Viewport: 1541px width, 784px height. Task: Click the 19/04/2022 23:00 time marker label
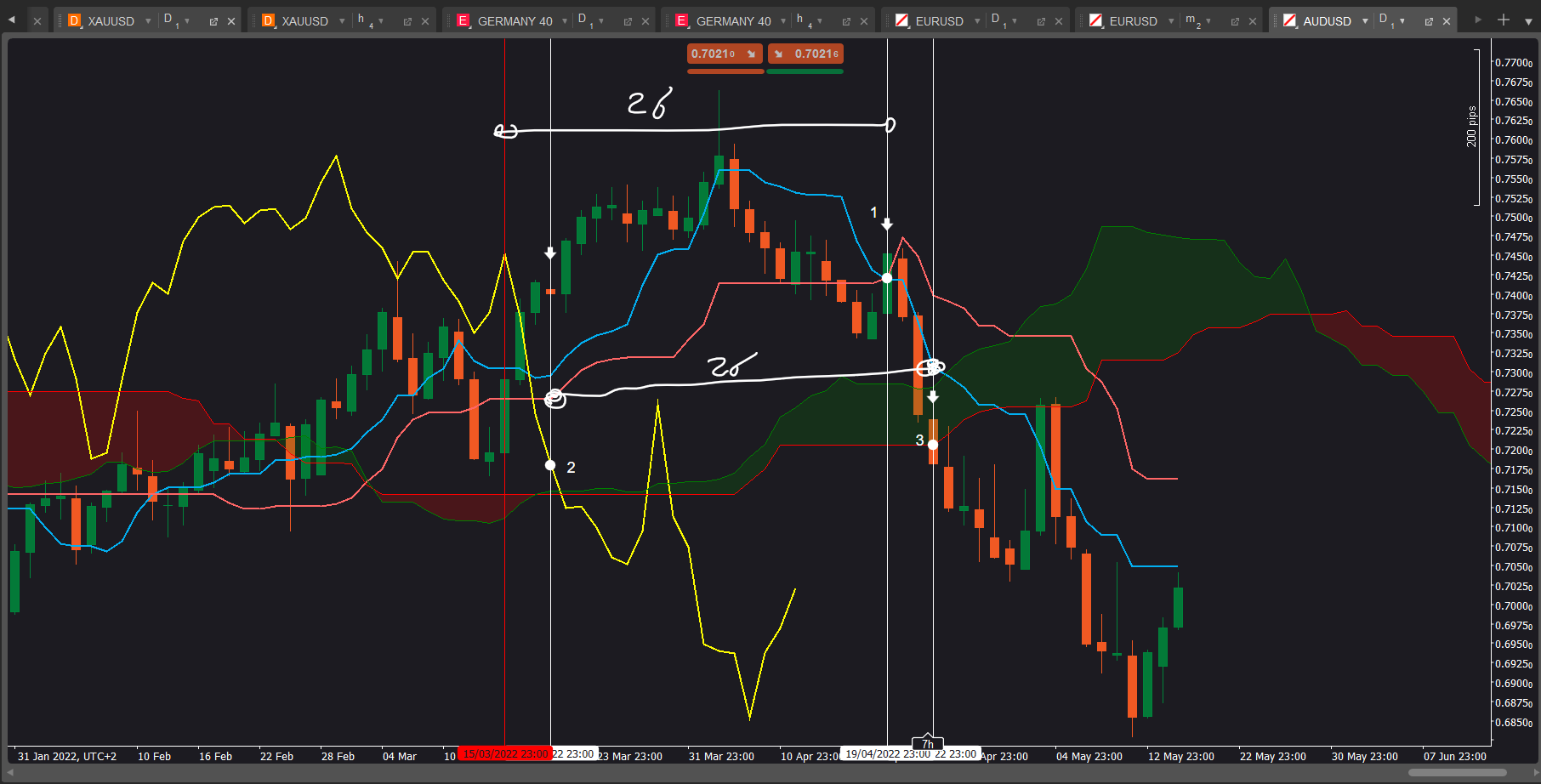point(887,754)
